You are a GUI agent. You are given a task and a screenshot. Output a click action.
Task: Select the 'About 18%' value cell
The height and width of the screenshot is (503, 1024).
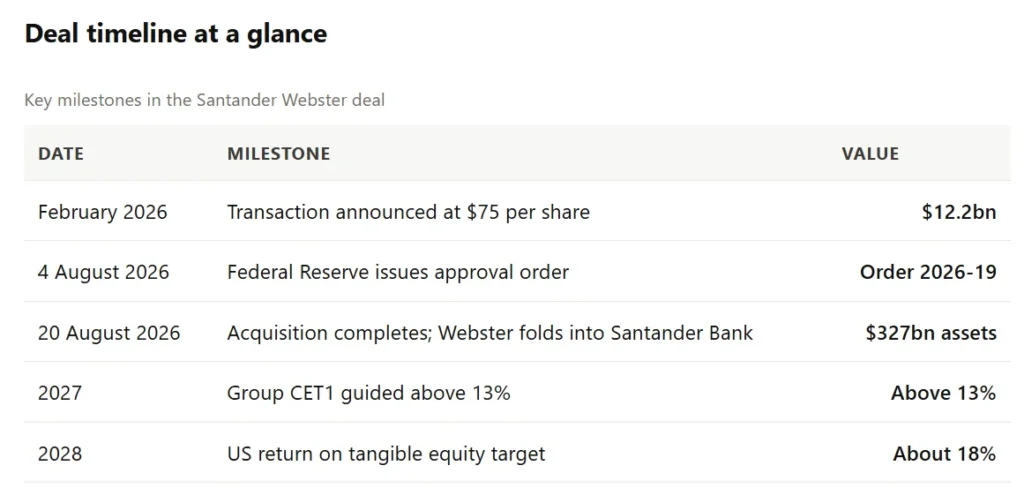pyautogui.click(x=944, y=453)
